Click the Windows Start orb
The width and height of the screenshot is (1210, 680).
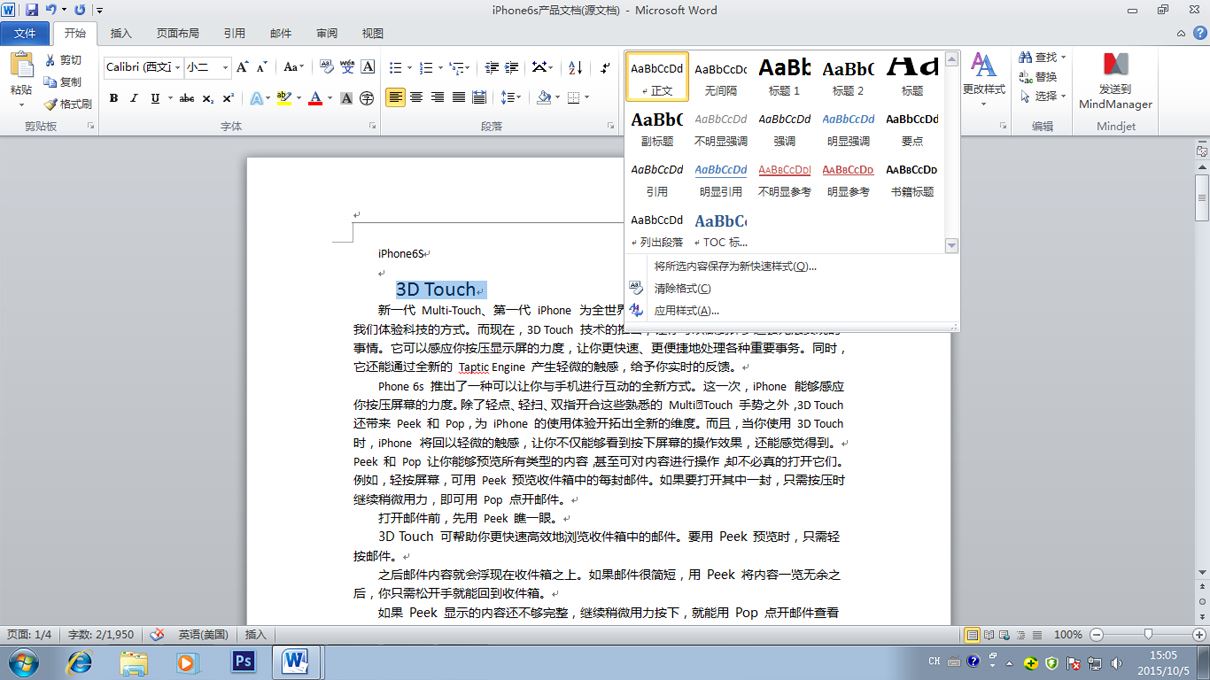[23, 661]
